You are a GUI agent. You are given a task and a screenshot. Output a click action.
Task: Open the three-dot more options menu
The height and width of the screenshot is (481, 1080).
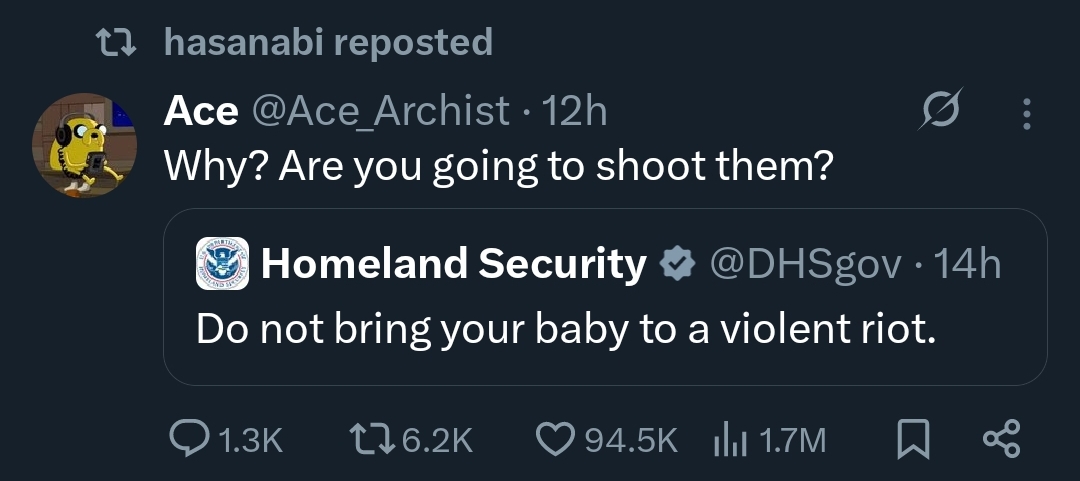1025,111
